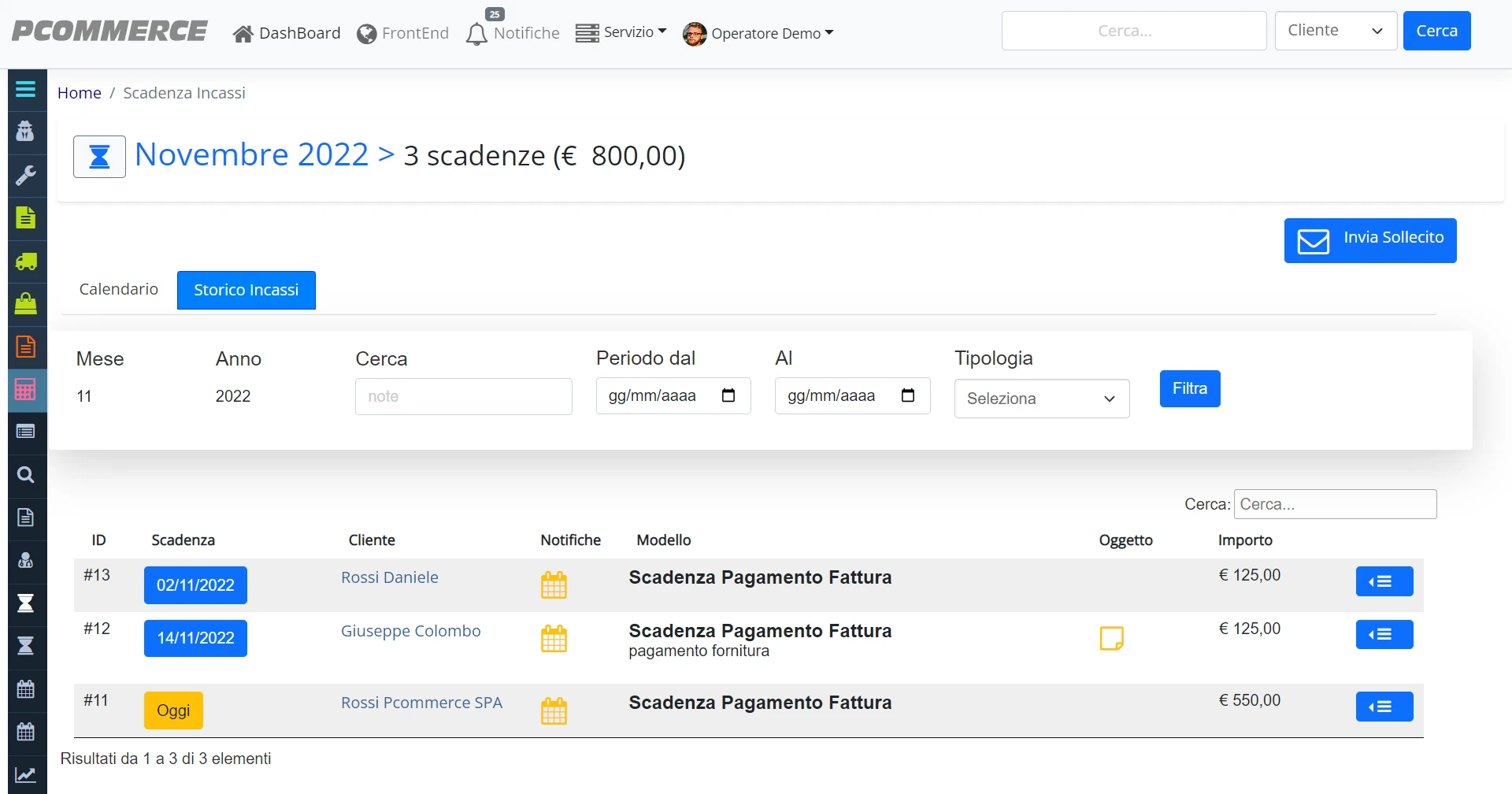Screen dimensions: 1512x794
Task: Click the hourglass icon beside Novembre 2022
Action: tap(99, 157)
